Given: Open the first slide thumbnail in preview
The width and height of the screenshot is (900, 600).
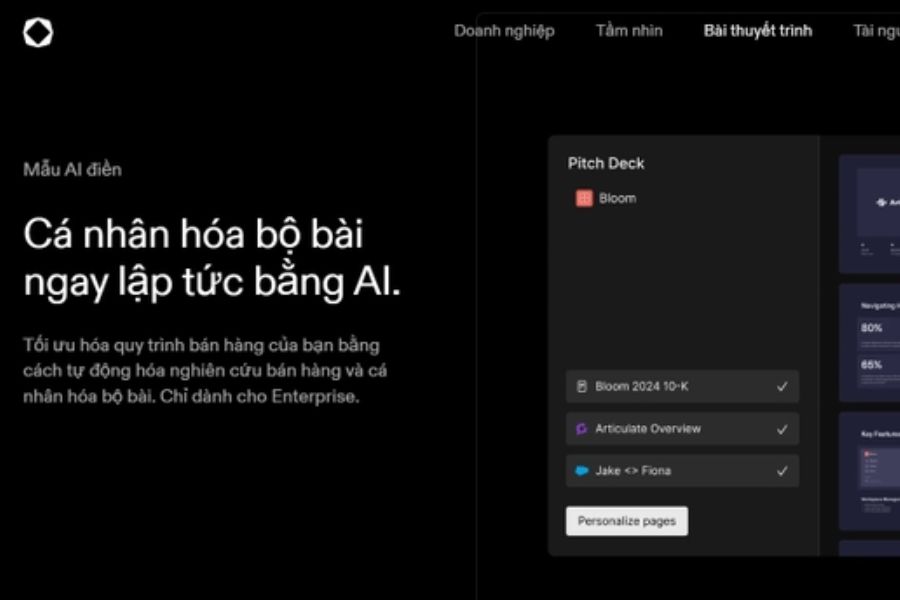Looking at the screenshot, I should (869, 213).
